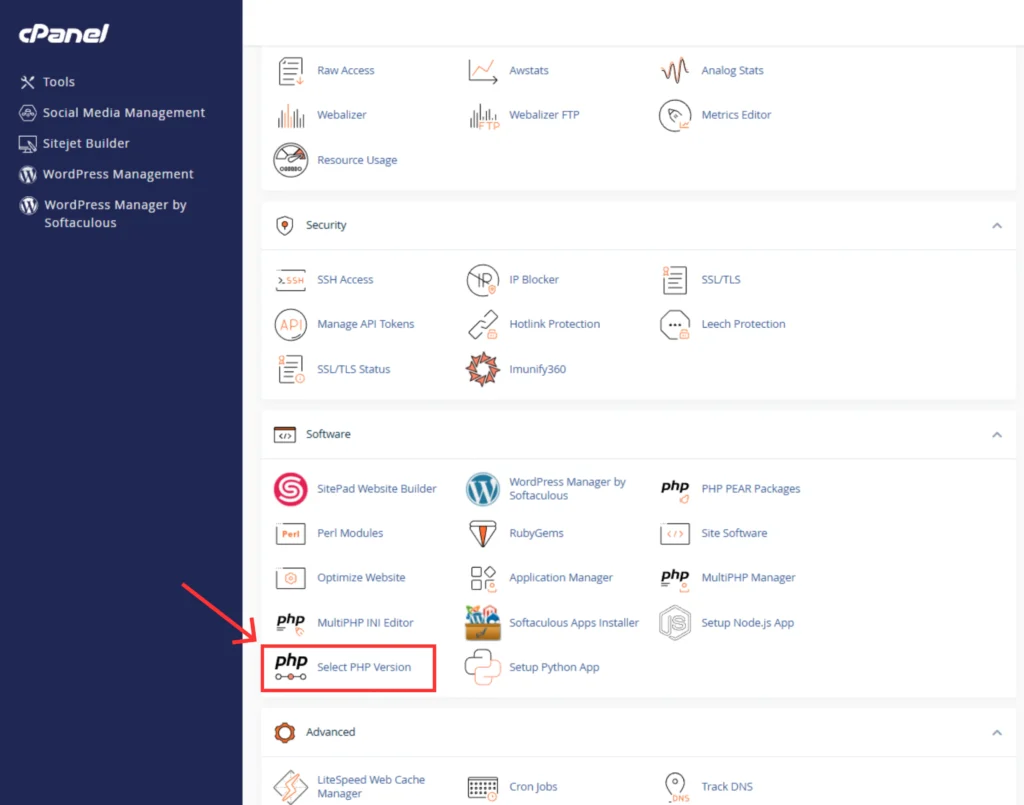Open Sitejet Builder in the sidebar
Image resolution: width=1024 pixels, height=805 pixels.
tap(74, 143)
